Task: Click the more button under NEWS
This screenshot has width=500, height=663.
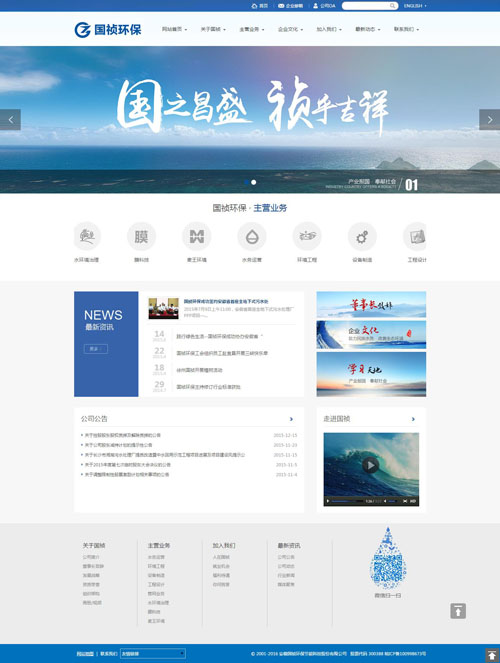Action: [96, 349]
